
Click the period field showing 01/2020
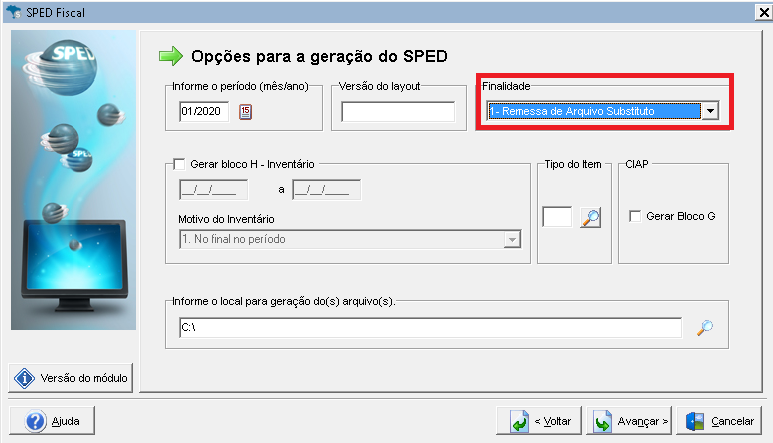(204, 111)
